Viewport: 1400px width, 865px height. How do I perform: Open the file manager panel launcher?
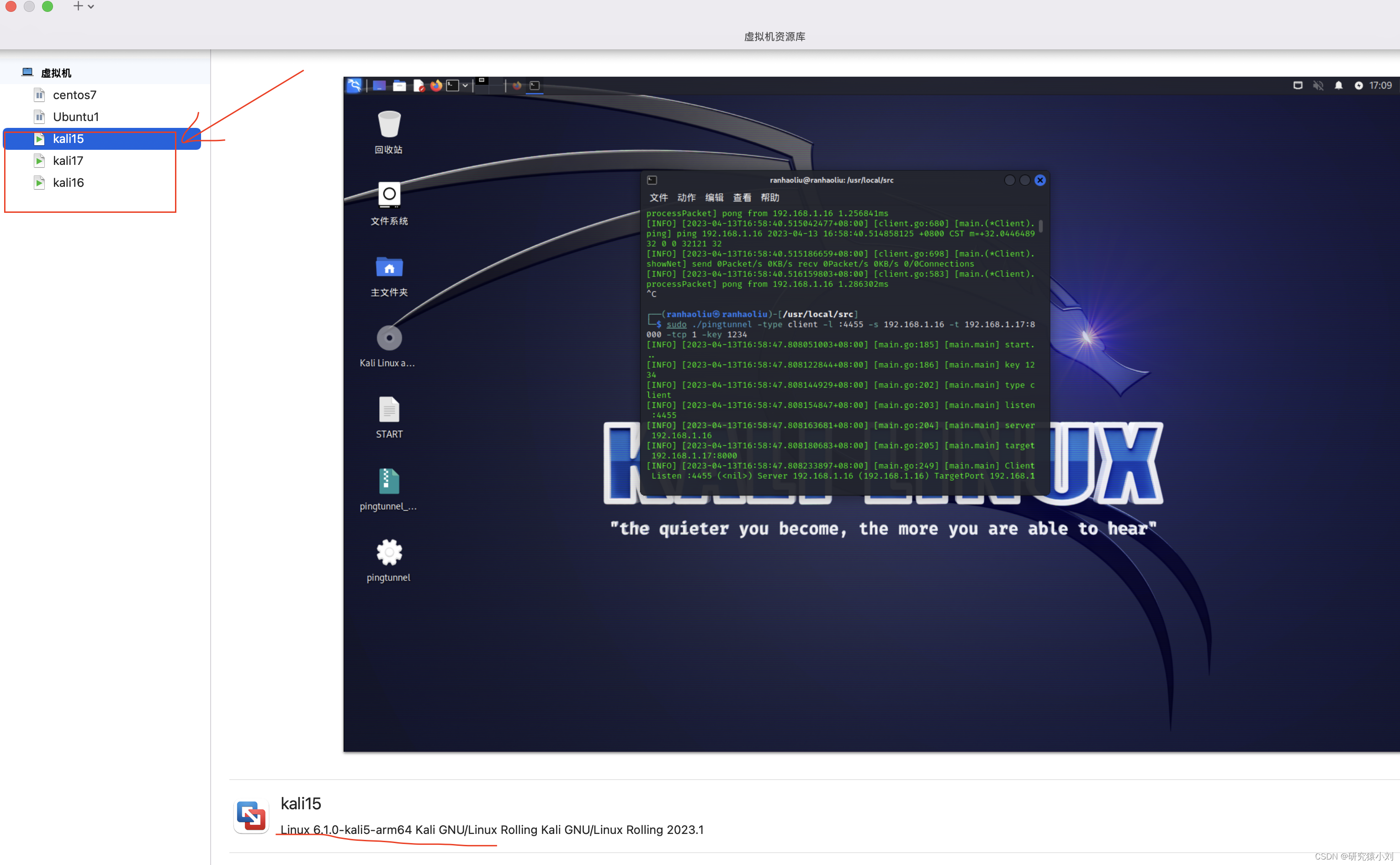[399, 85]
